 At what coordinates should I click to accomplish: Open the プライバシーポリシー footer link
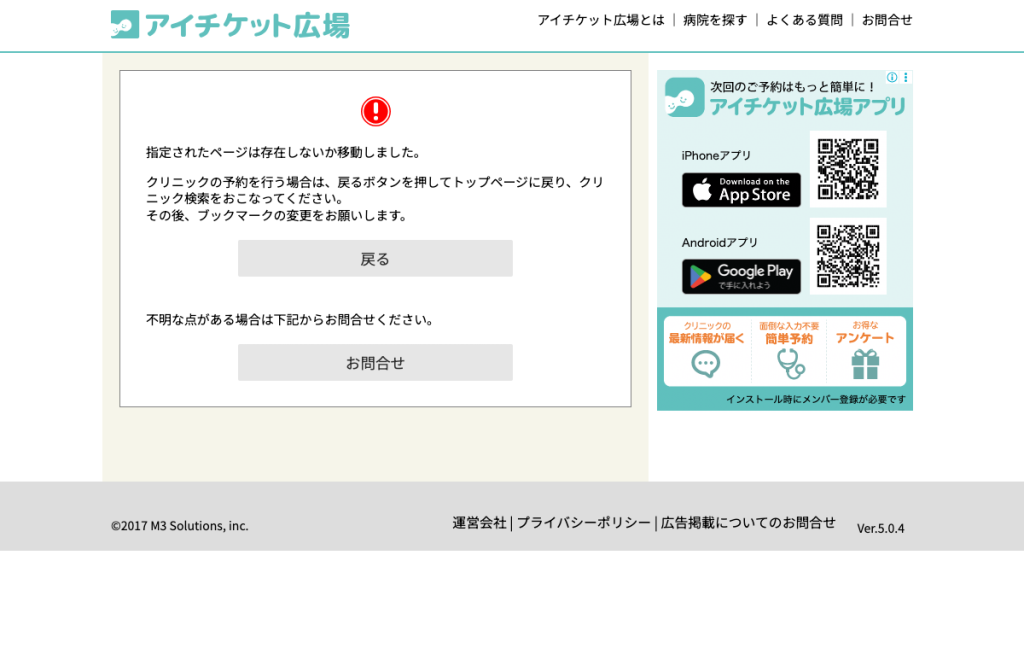pos(584,522)
